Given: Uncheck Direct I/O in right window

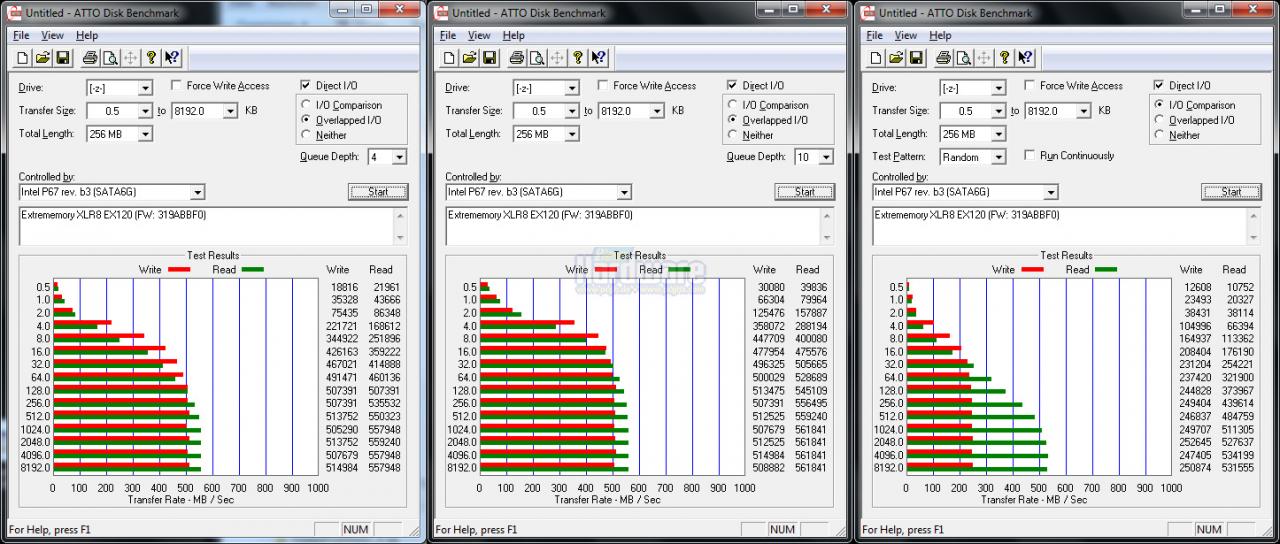Looking at the screenshot, I should [1159, 86].
